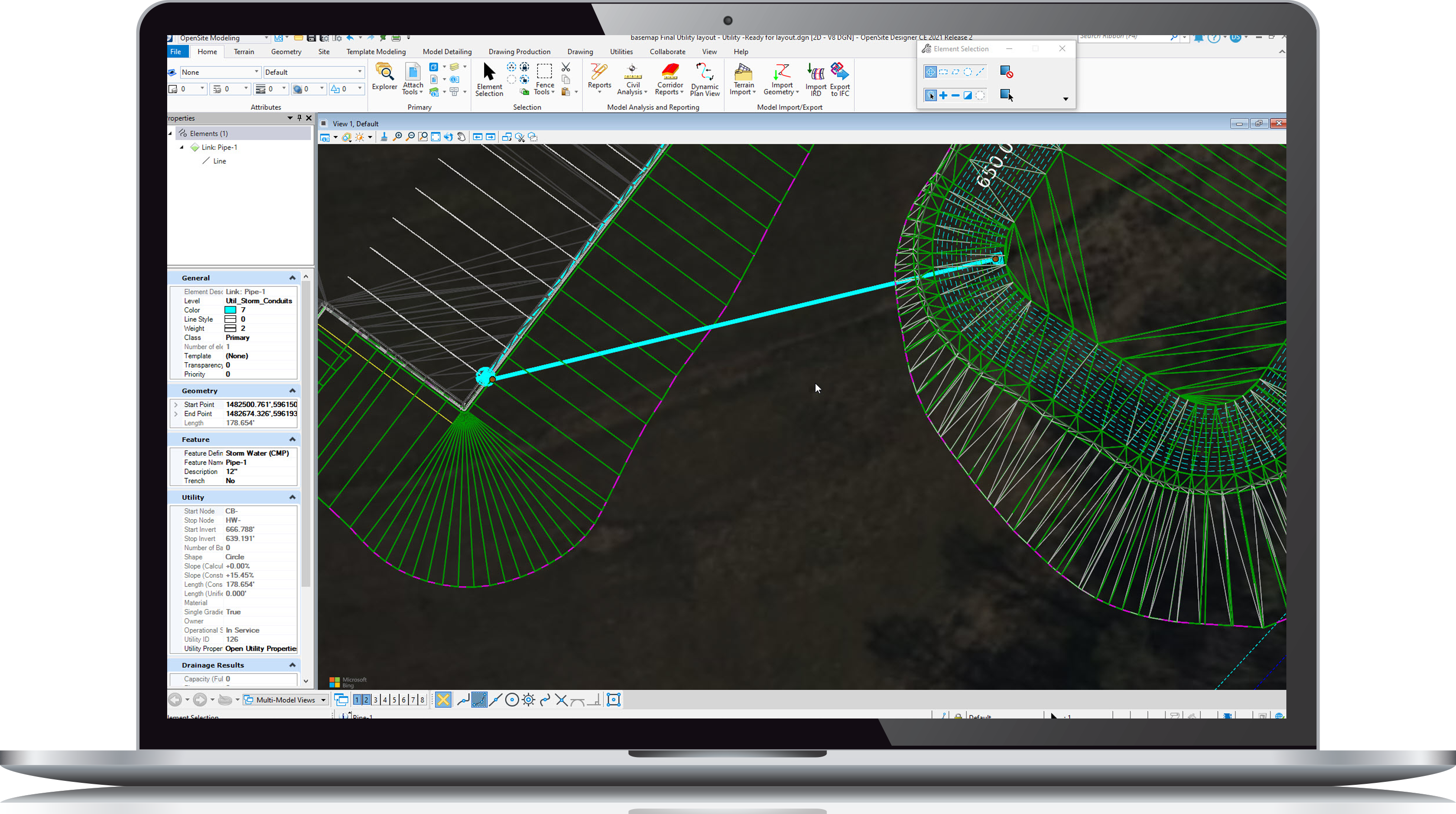Image resolution: width=1456 pixels, height=814 pixels.
Task: Collapse the Utility properties section
Action: tap(293, 497)
